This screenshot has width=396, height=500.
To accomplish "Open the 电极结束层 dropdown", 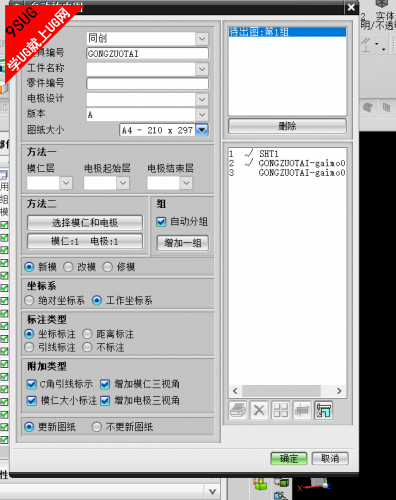I will (x=186, y=183).
